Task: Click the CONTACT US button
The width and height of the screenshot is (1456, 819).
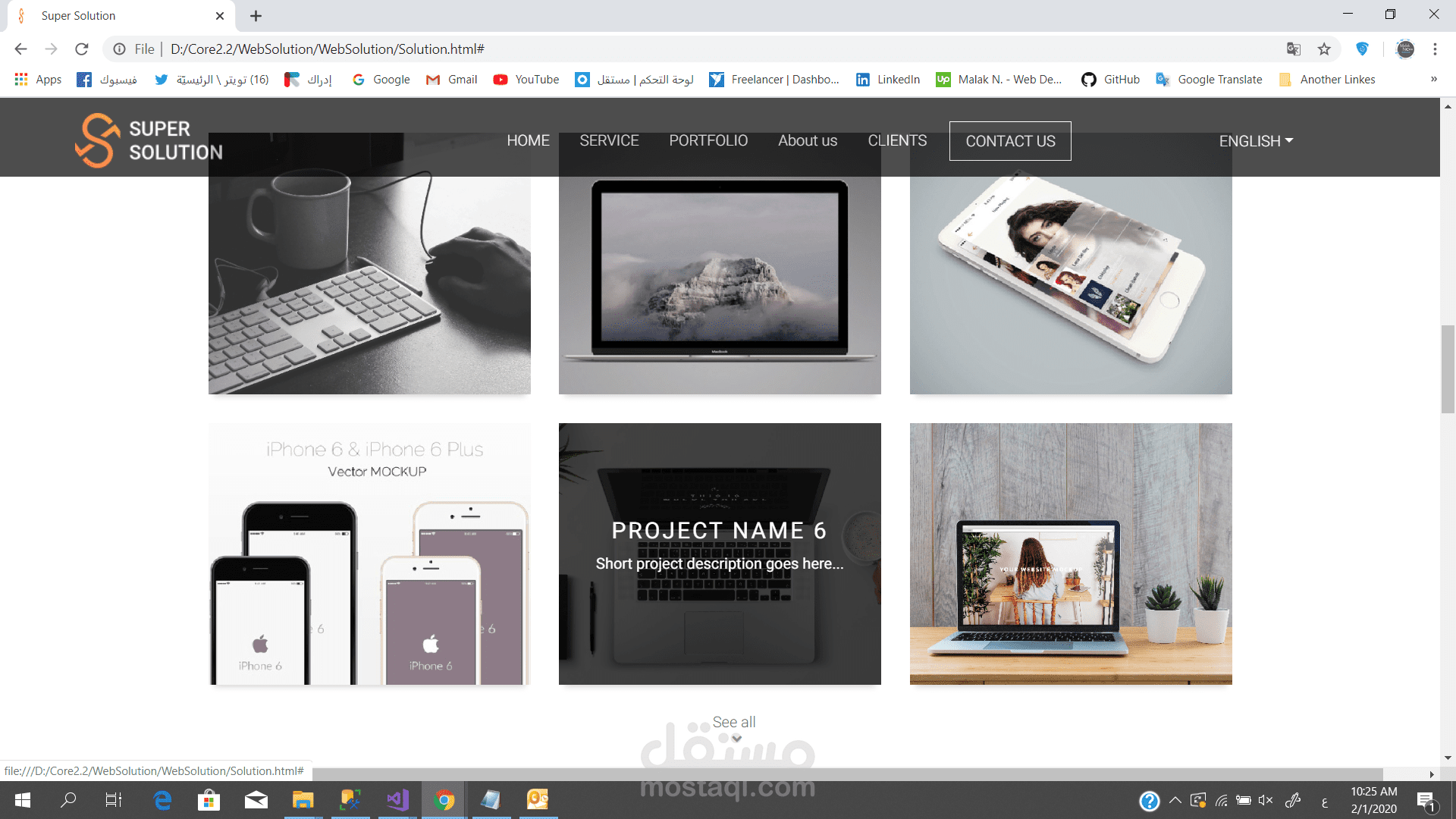Action: point(1010,141)
